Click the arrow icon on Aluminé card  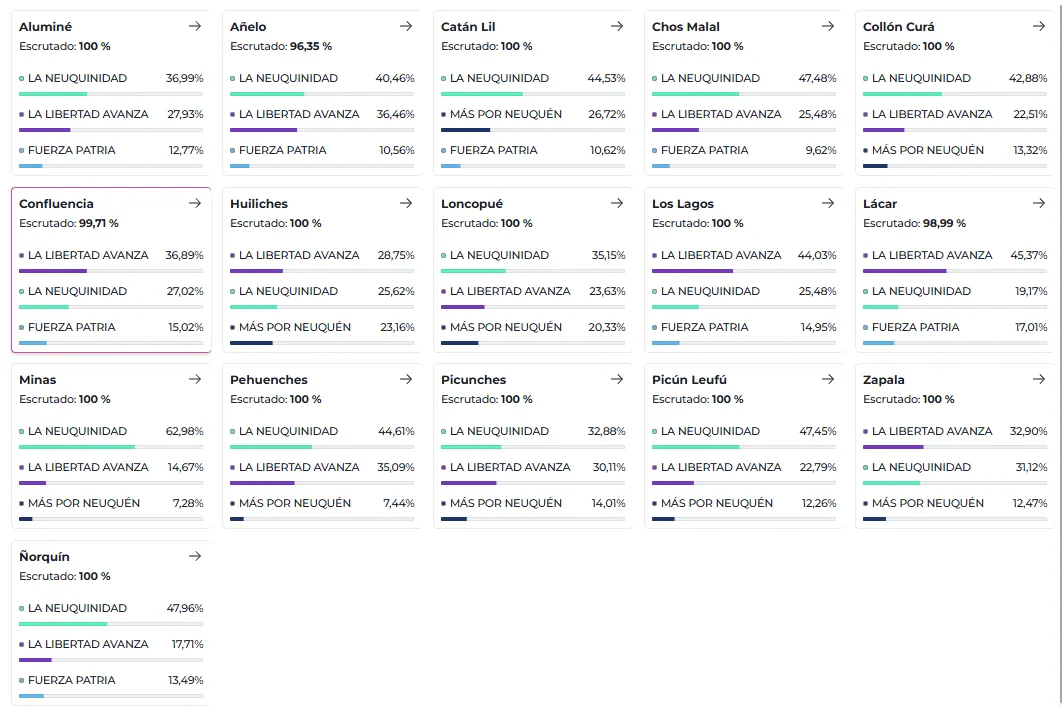click(x=195, y=27)
